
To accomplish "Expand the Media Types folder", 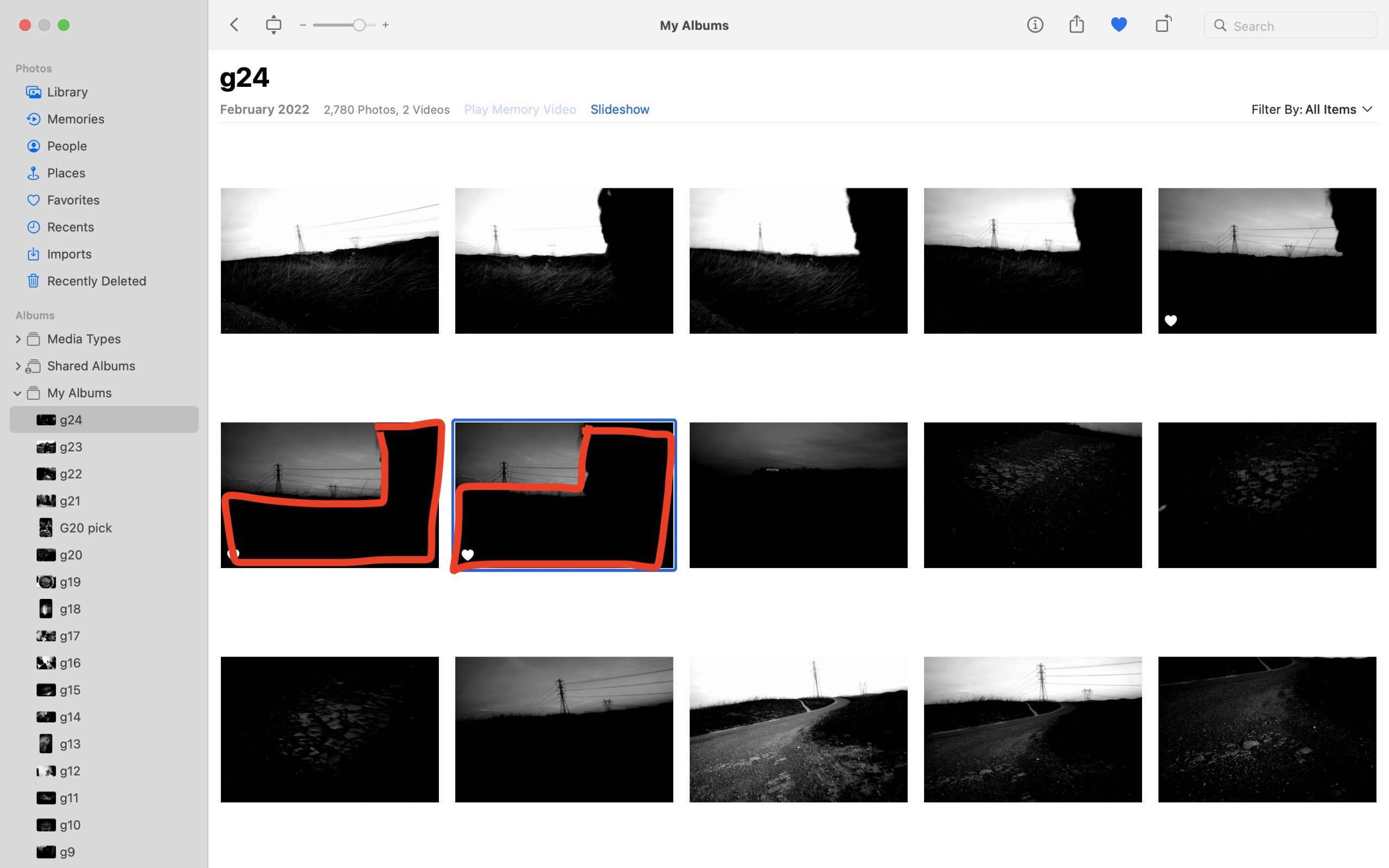I will (17, 339).
